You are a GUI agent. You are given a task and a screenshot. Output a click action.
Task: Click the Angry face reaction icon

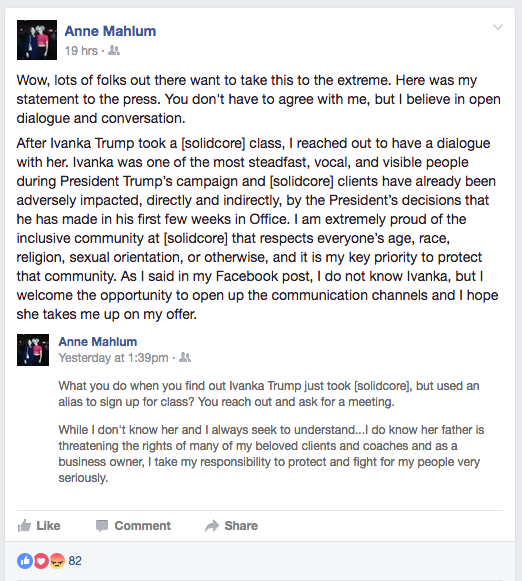coord(57,561)
